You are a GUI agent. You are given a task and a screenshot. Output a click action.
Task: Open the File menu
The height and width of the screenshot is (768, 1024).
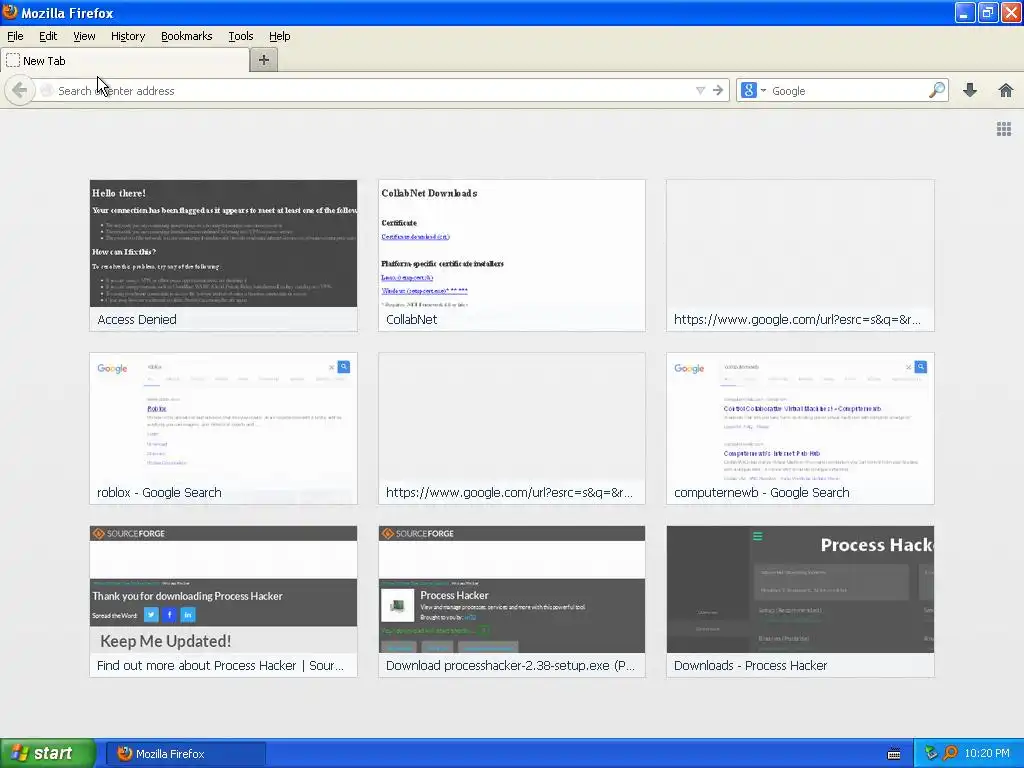(x=15, y=36)
